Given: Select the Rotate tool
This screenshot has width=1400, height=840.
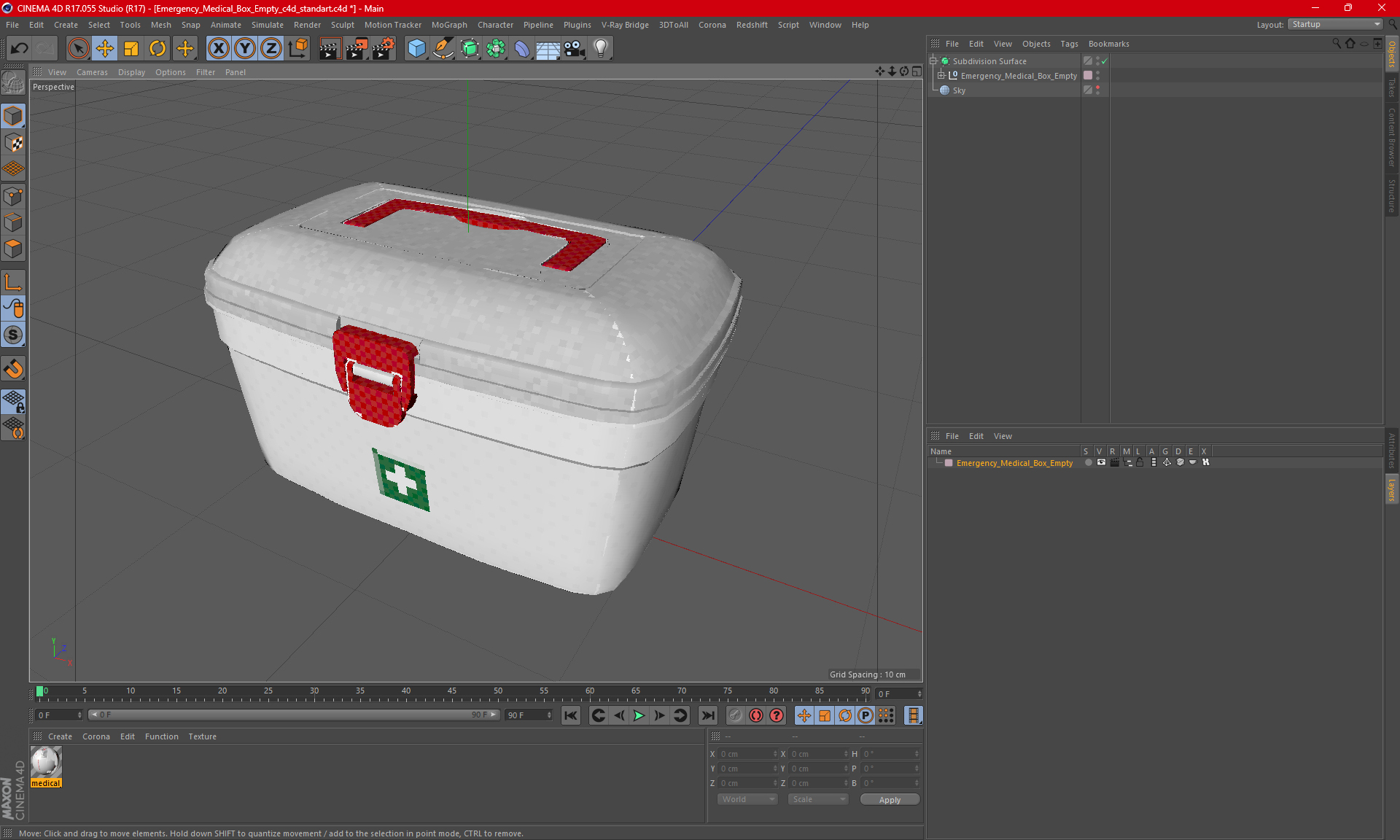Looking at the screenshot, I should tap(157, 49).
